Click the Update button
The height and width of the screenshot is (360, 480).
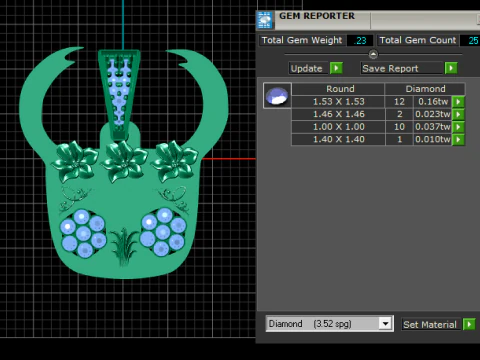click(307, 68)
